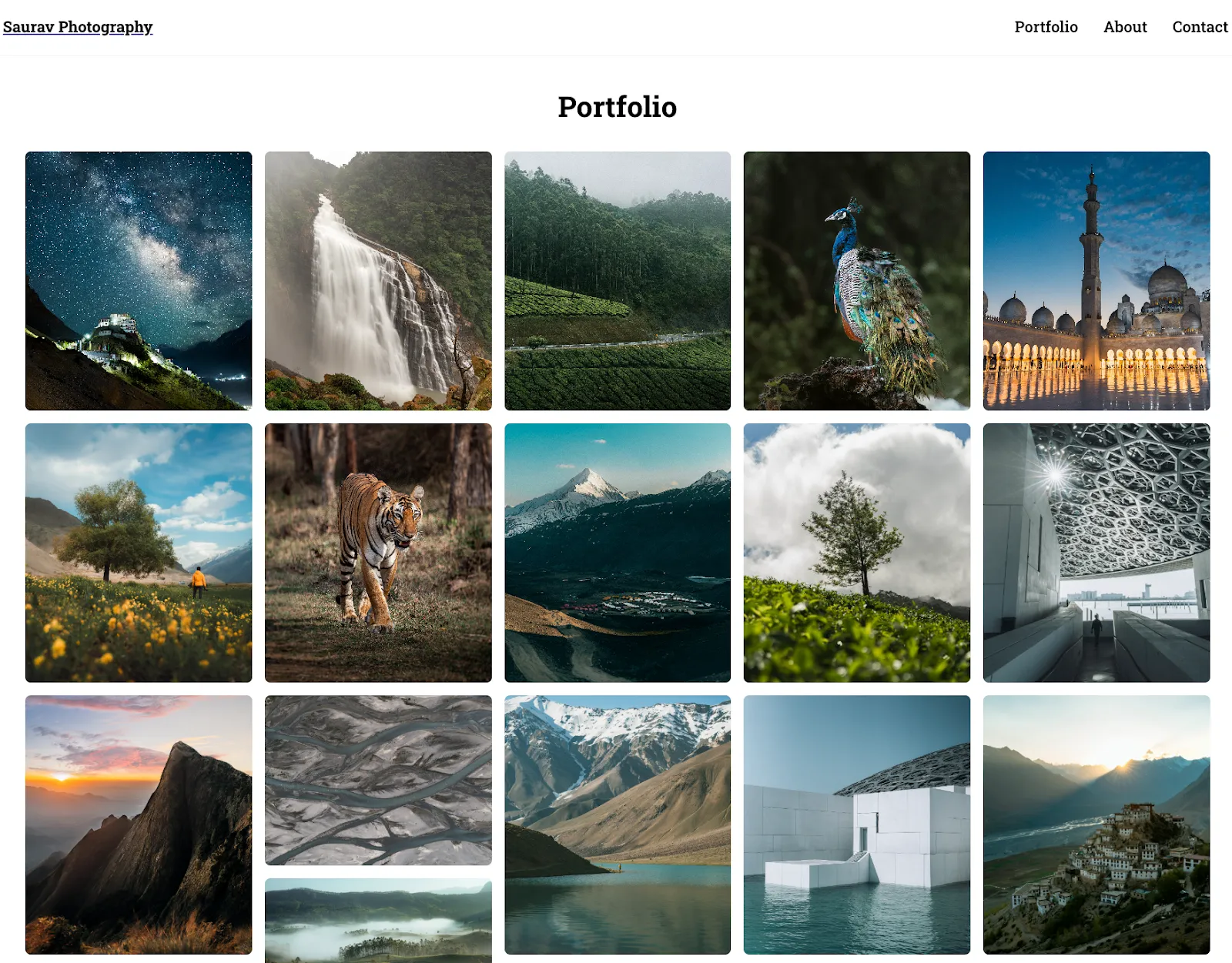
Task: View the snowy mountains with lake photo
Action: tap(618, 825)
